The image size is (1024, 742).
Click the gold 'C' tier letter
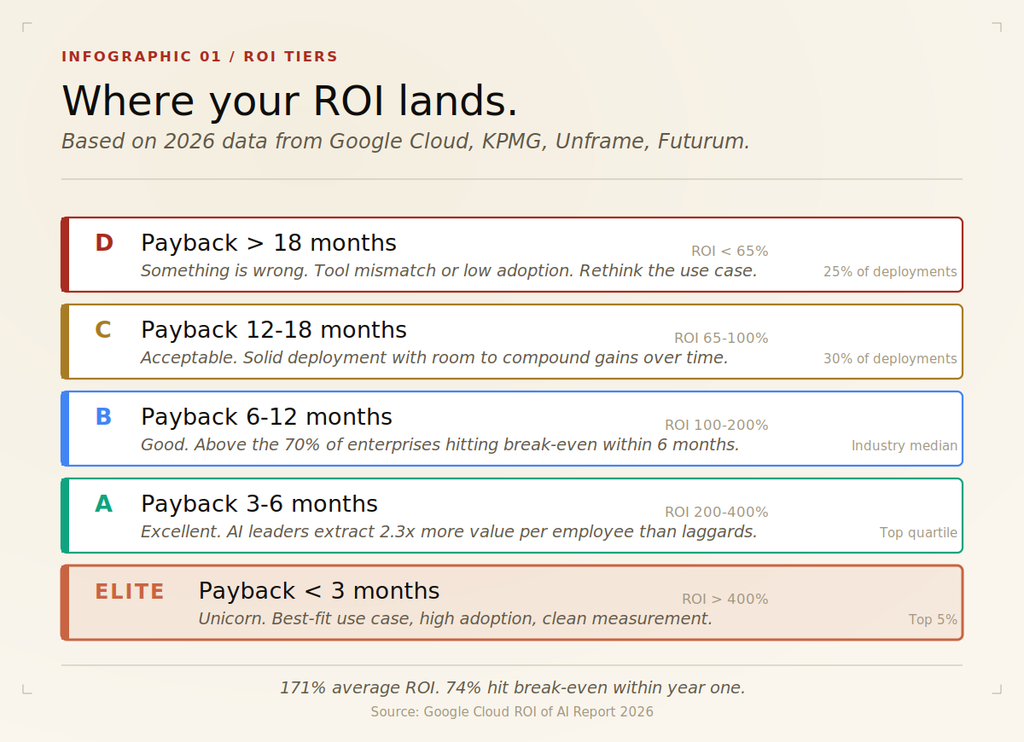(x=103, y=329)
